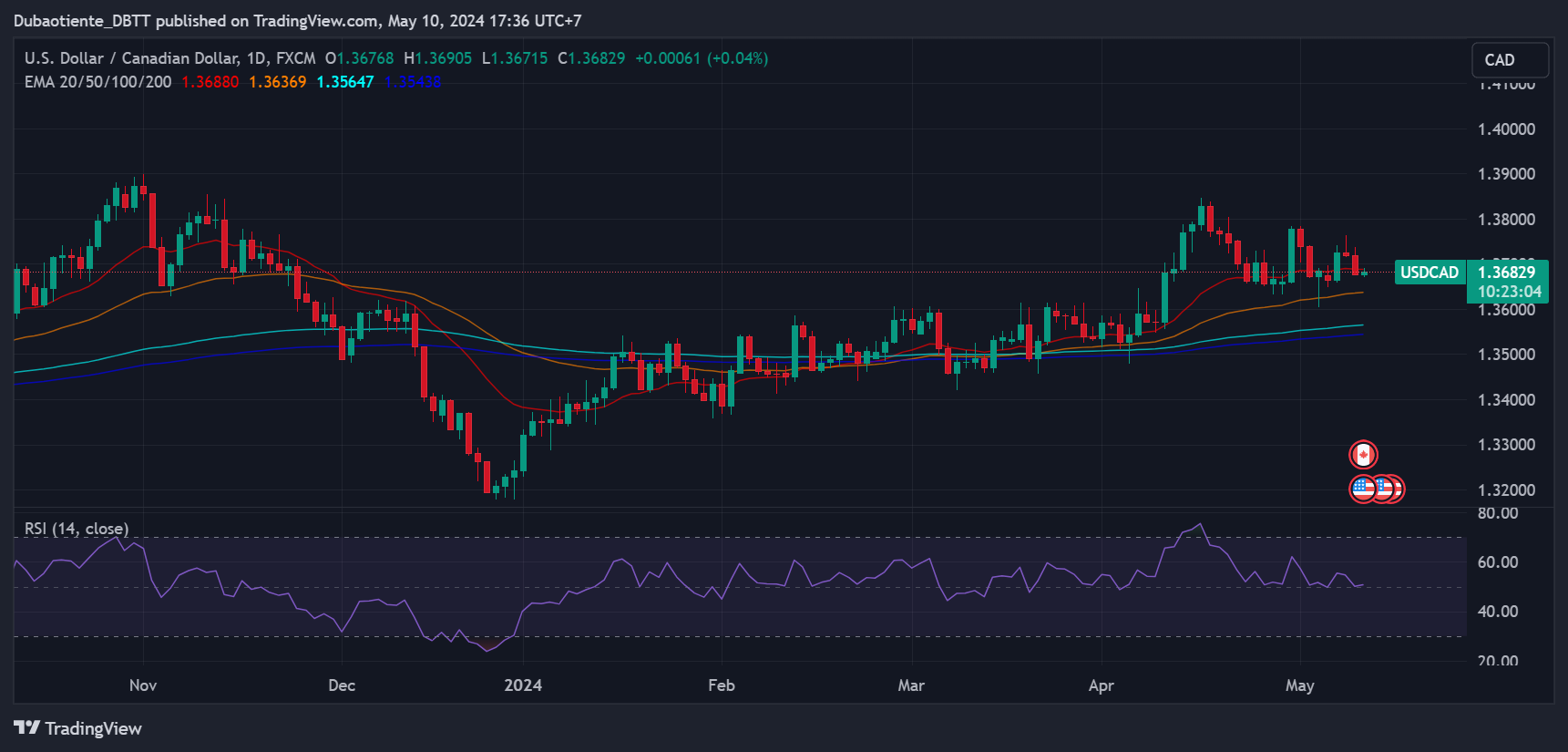Open the frontmost fully visible US flag event marker
The image size is (1568, 752).
[1363, 489]
